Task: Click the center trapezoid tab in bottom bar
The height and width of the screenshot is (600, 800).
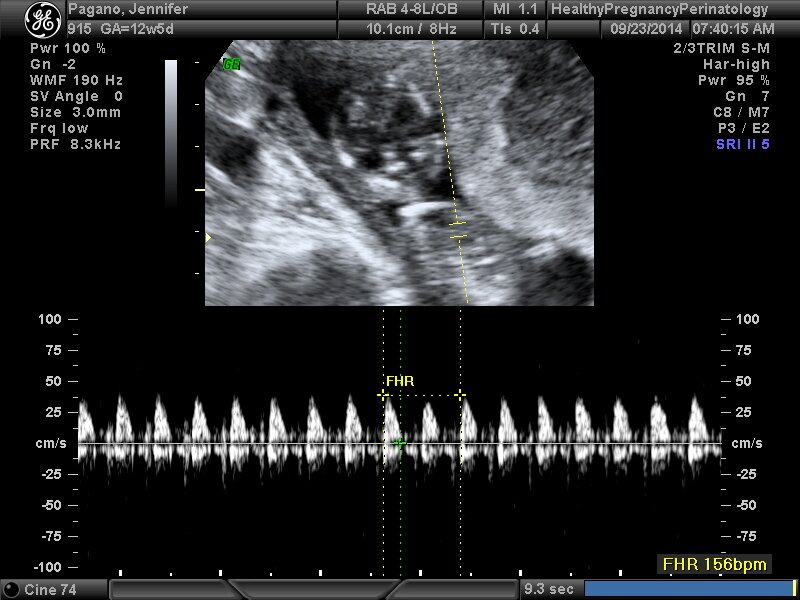Action: coord(313,590)
